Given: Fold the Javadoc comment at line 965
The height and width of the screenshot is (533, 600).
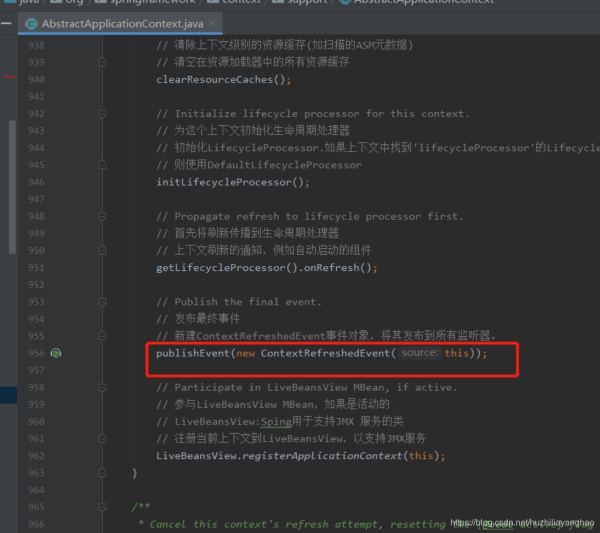Looking at the screenshot, I should pyautogui.click(x=102, y=507).
